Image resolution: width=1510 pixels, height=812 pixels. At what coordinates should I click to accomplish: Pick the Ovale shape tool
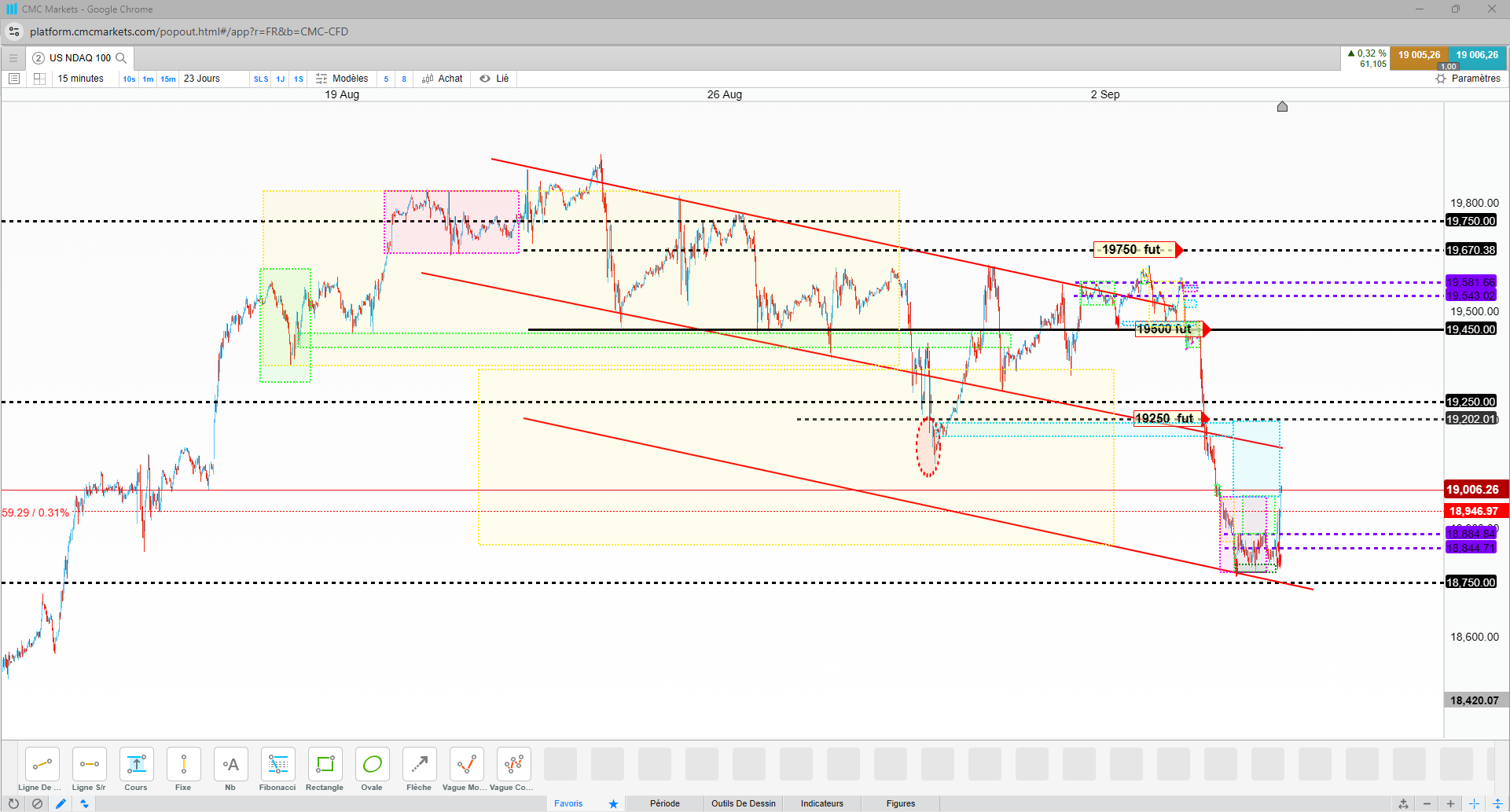point(372,770)
